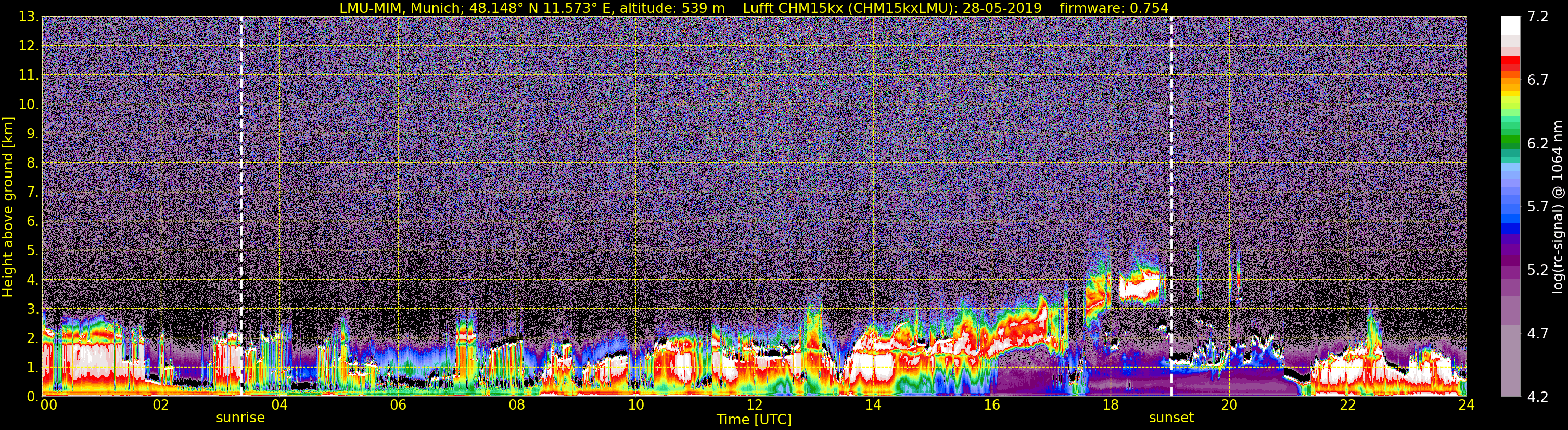Click the white dashed sunset line
Screen dimensions: 1568x430
pyautogui.click(x=1171, y=206)
